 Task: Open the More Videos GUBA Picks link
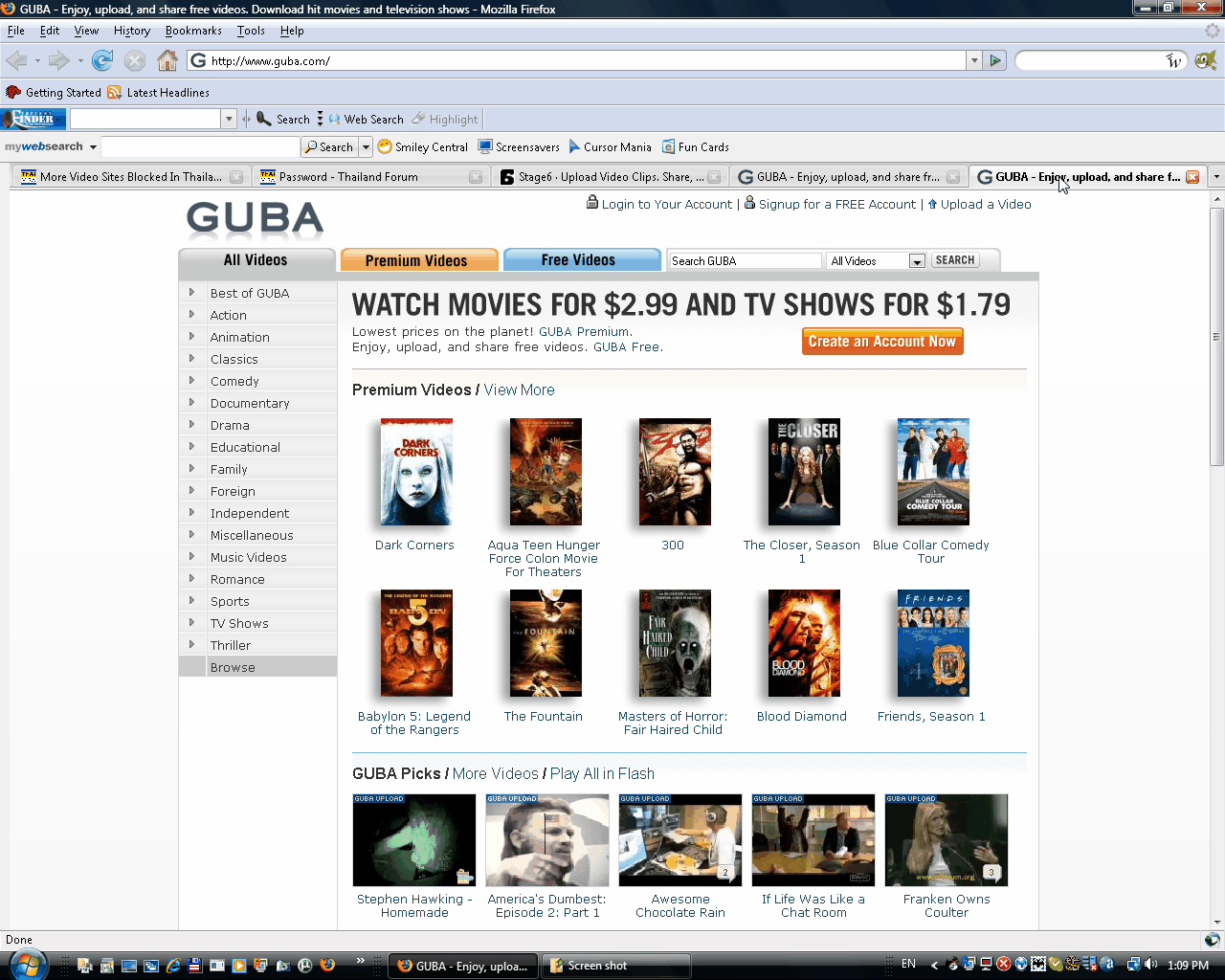[495, 773]
